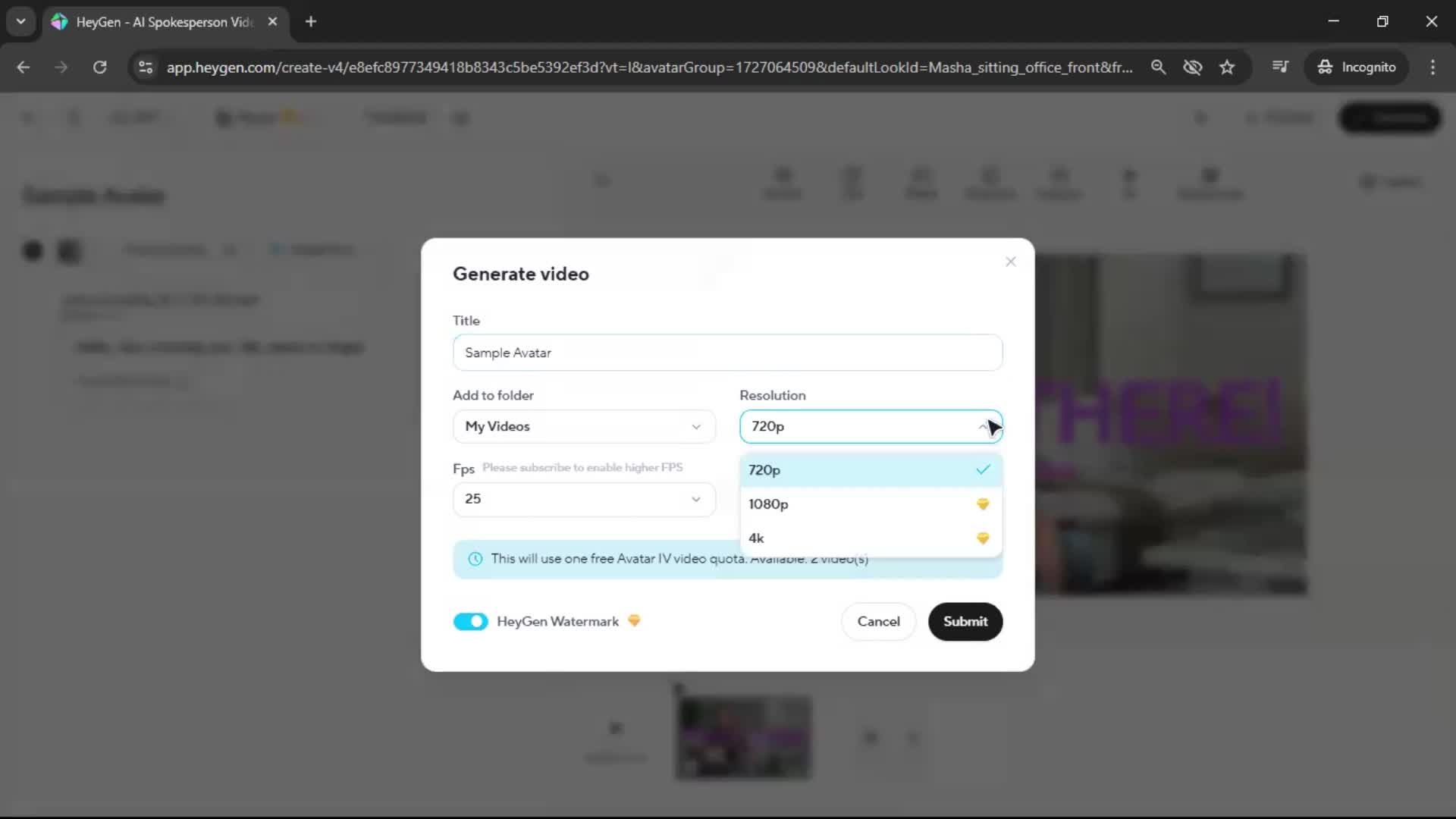Open a new browser tab
The width and height of the screenshot is (1456, 819).
point(311,21)
